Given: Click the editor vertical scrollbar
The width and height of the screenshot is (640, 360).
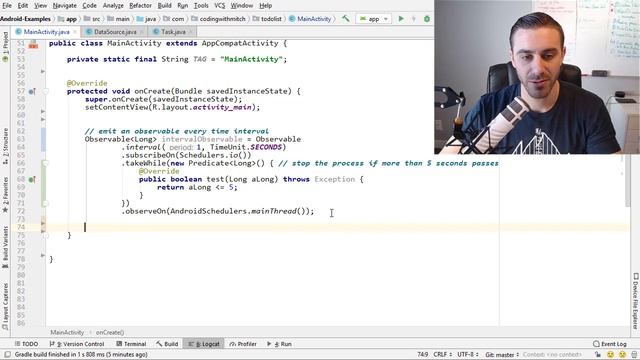Looking at the screenshot, I should tap(628, 181).
